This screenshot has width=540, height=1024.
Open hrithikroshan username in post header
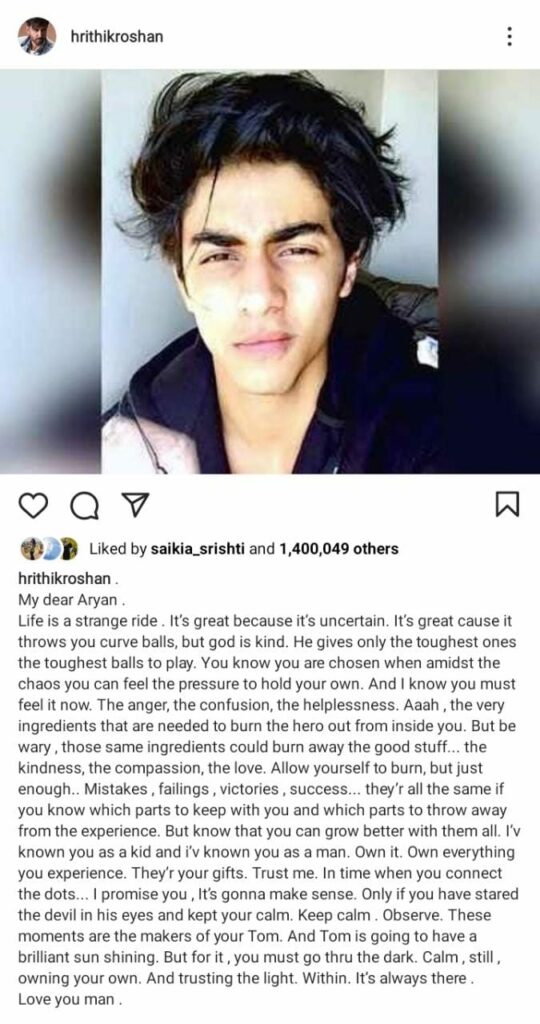tap(117, 37)
